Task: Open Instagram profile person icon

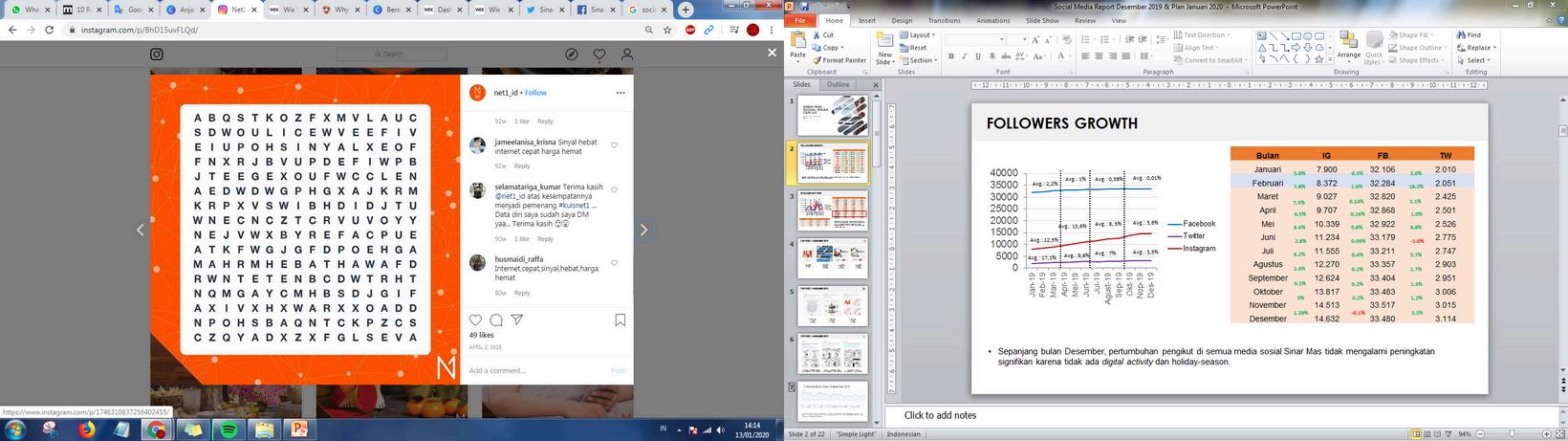Action: [x=626, y=55]
